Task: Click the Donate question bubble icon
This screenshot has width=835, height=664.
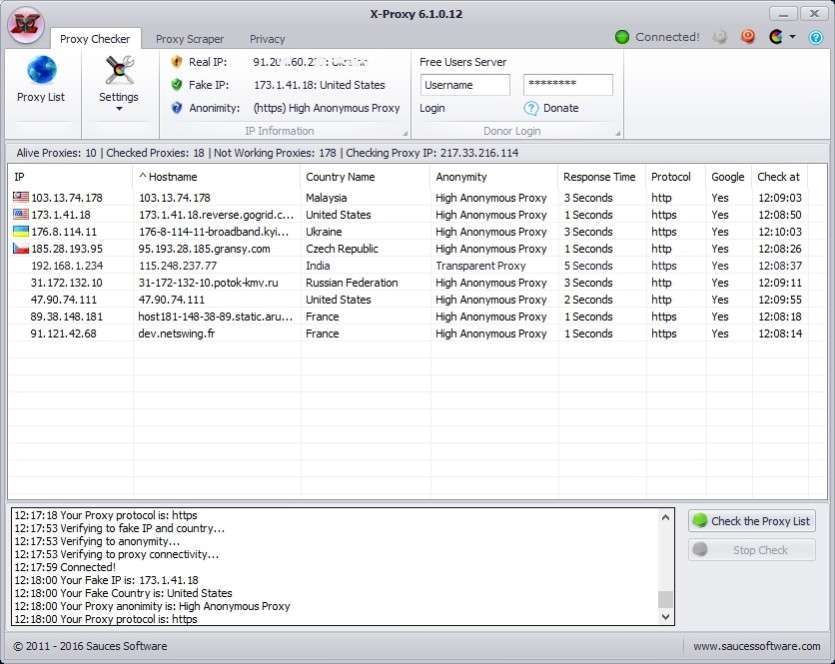Action: pyautogui.click(x=530, y=108)
